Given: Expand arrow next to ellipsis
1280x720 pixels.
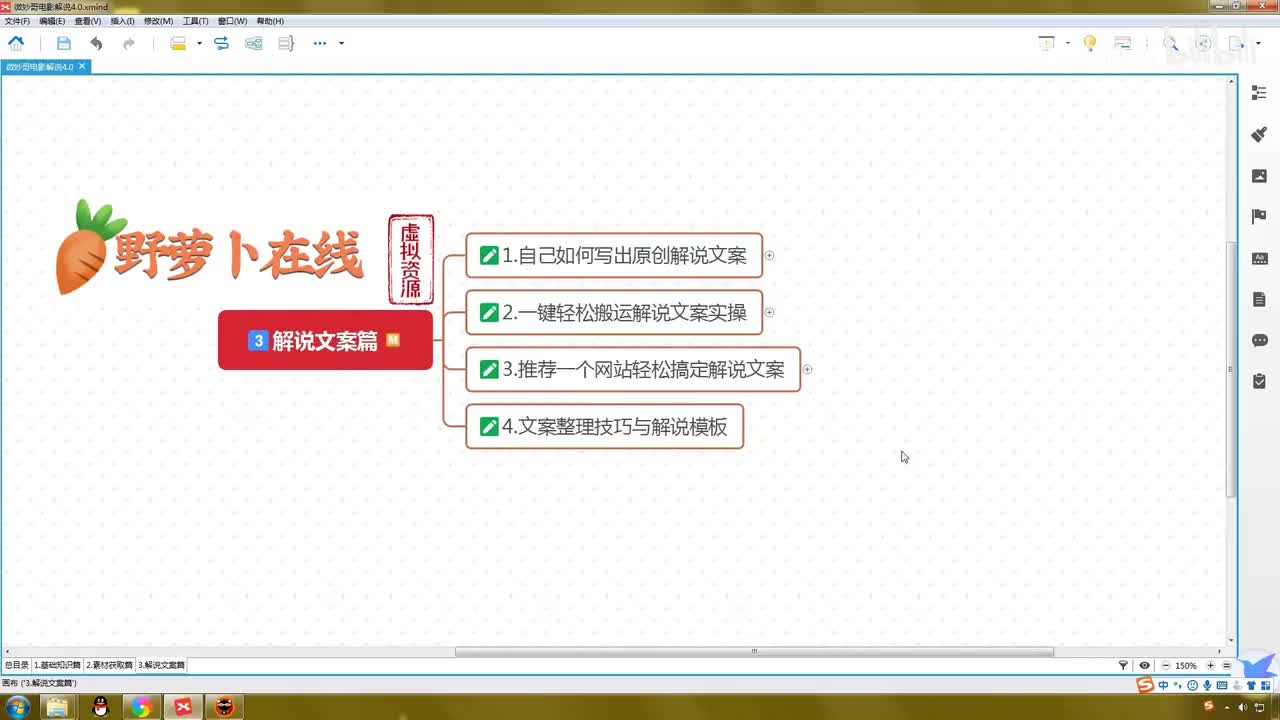Looking at the screenshot, I should [x=341, y=43].
